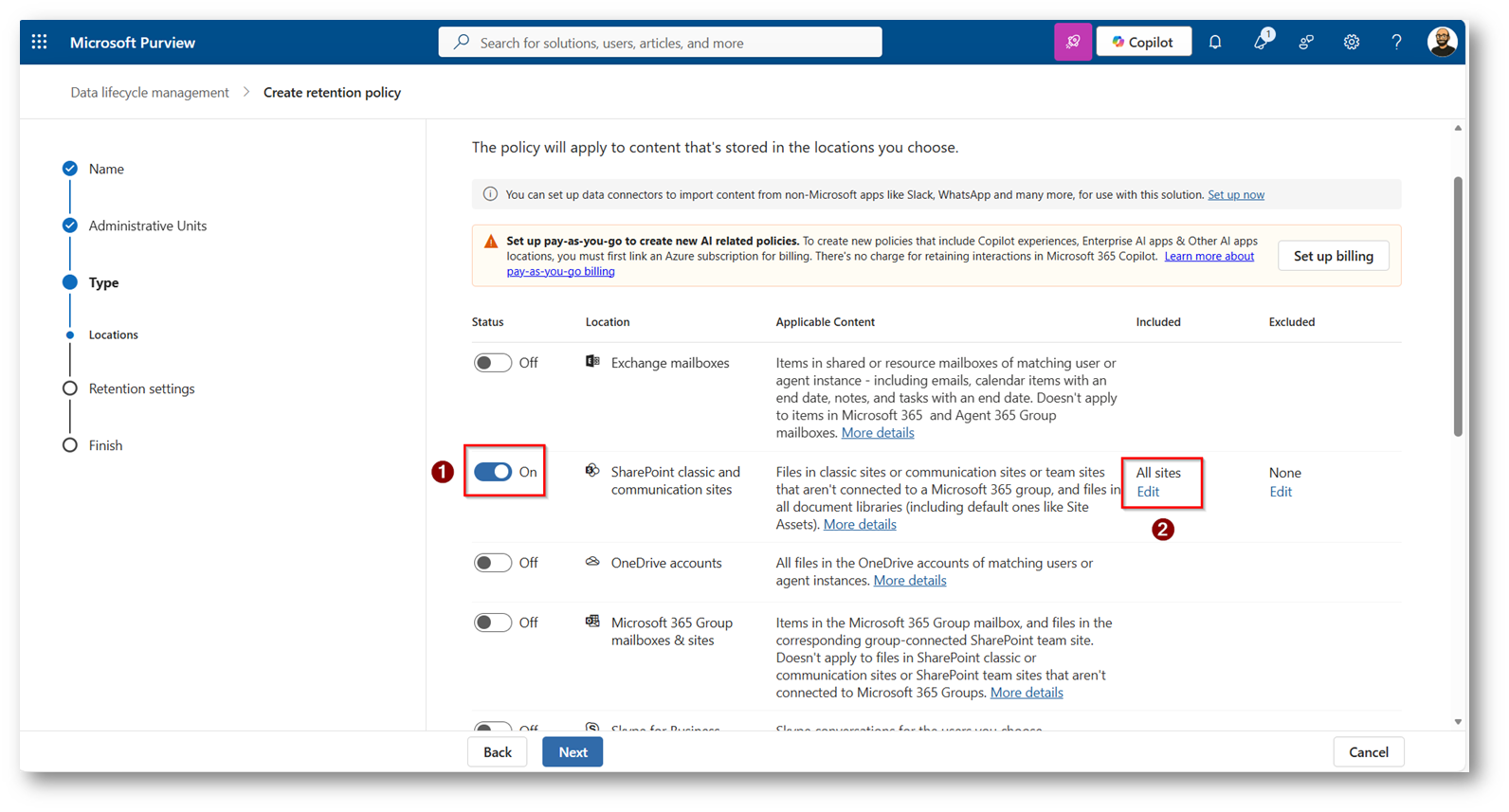Open More details for Microsoft 365 Group
Viewport: 1509px width, 812px height.
click(x=1027, y=692)
